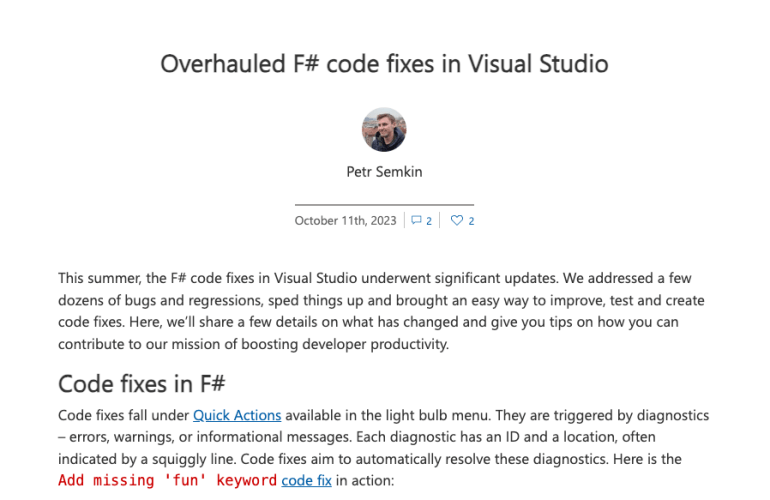Open Petr Semkin's author avatar photo
The height and width of the screenshot is (500, 770).
[x=384, y=130]
